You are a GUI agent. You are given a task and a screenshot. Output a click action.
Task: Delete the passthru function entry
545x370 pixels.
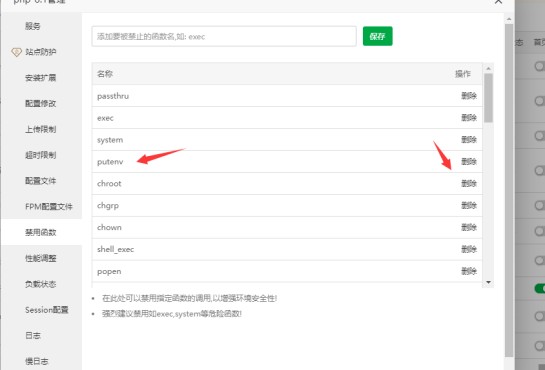[x=469, y=96]
